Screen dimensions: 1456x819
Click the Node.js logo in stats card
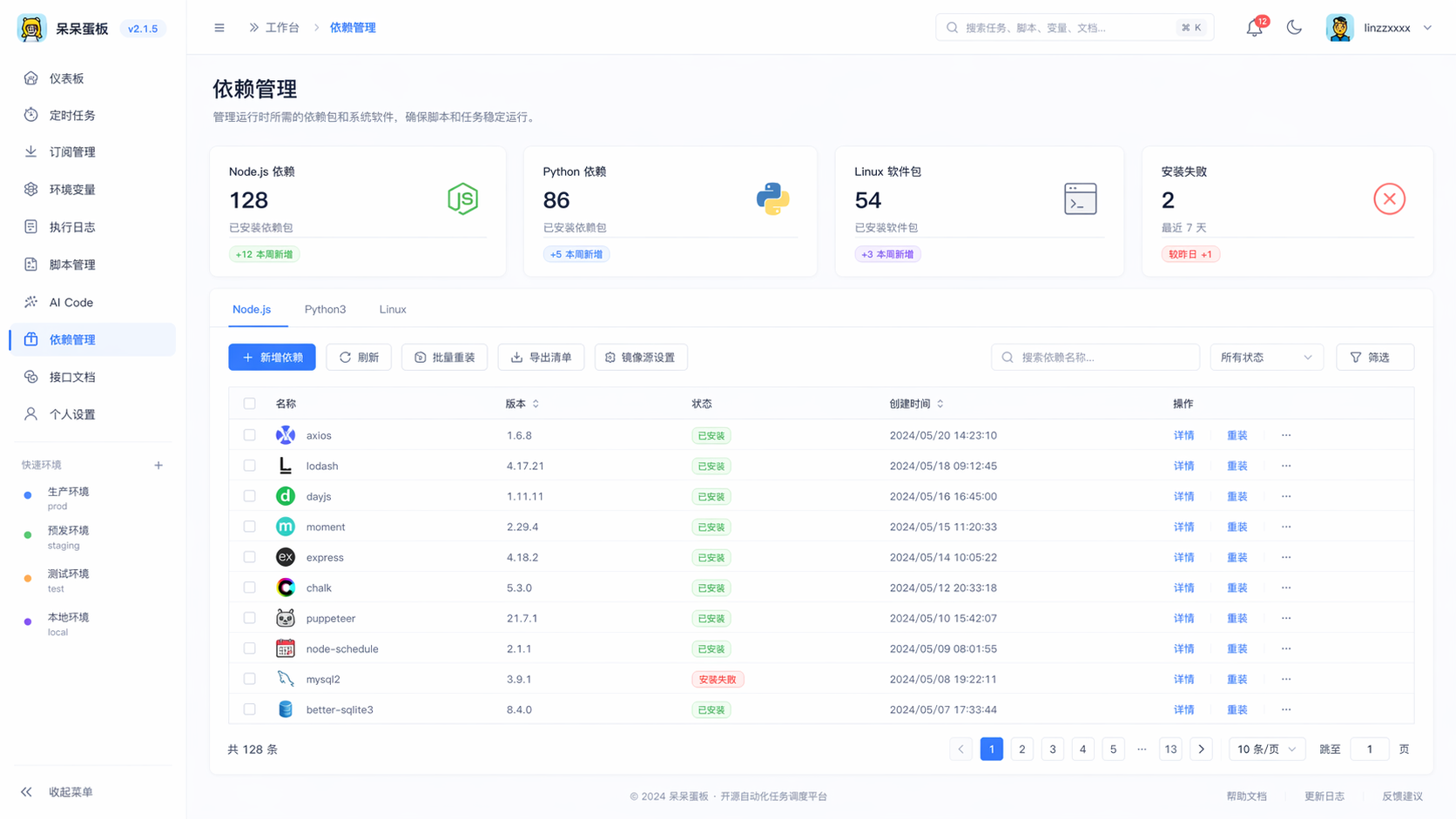(462, 199)
